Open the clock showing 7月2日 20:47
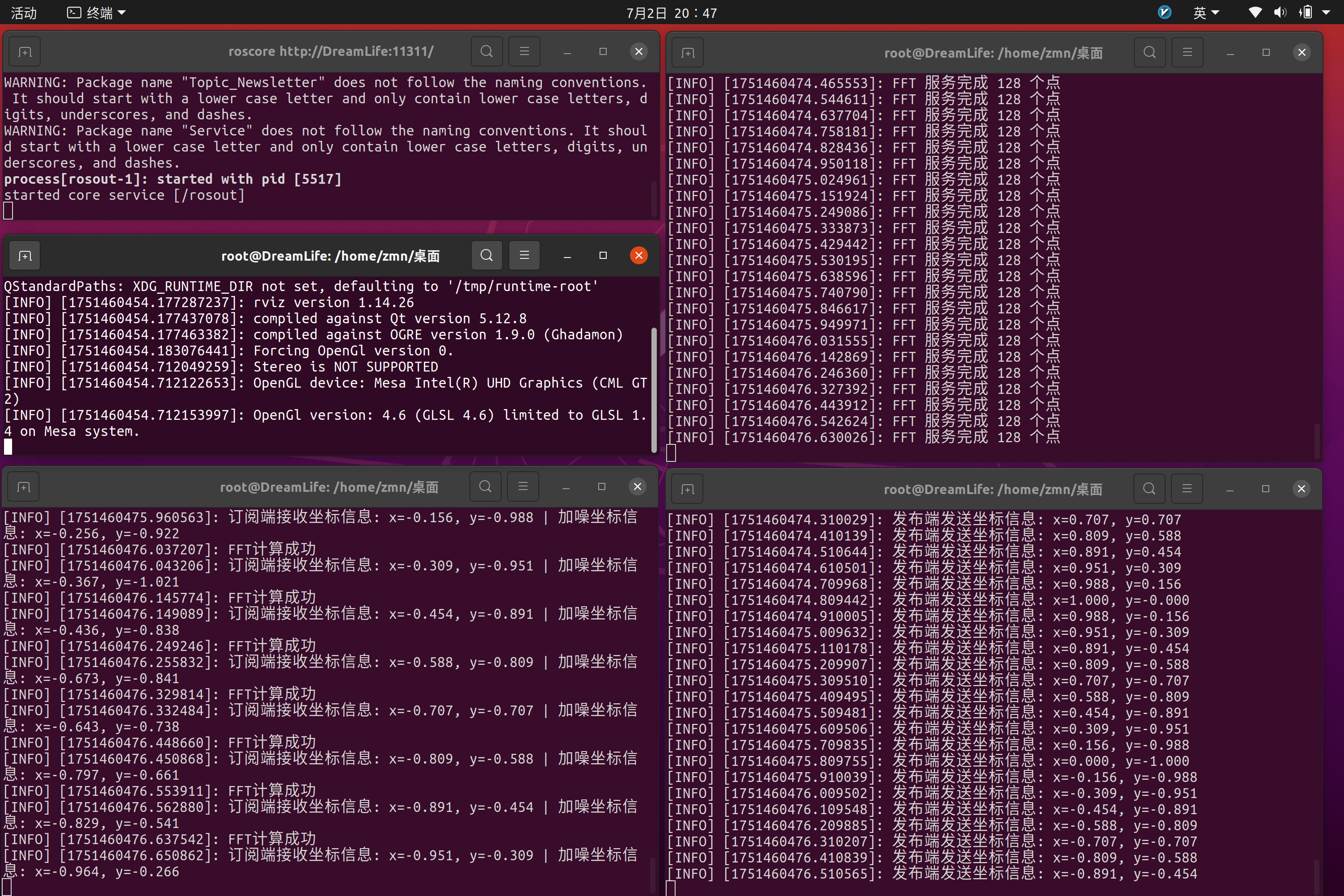This screenshot has width=1344, height=896. pos(672,13)
